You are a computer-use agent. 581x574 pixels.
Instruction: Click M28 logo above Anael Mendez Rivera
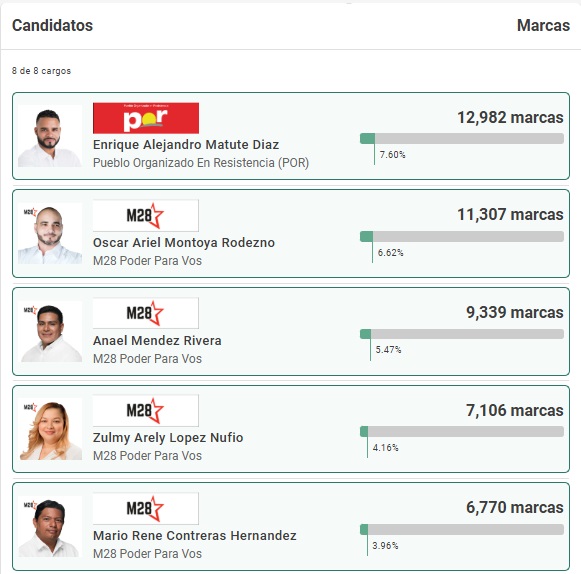point(146,313)
